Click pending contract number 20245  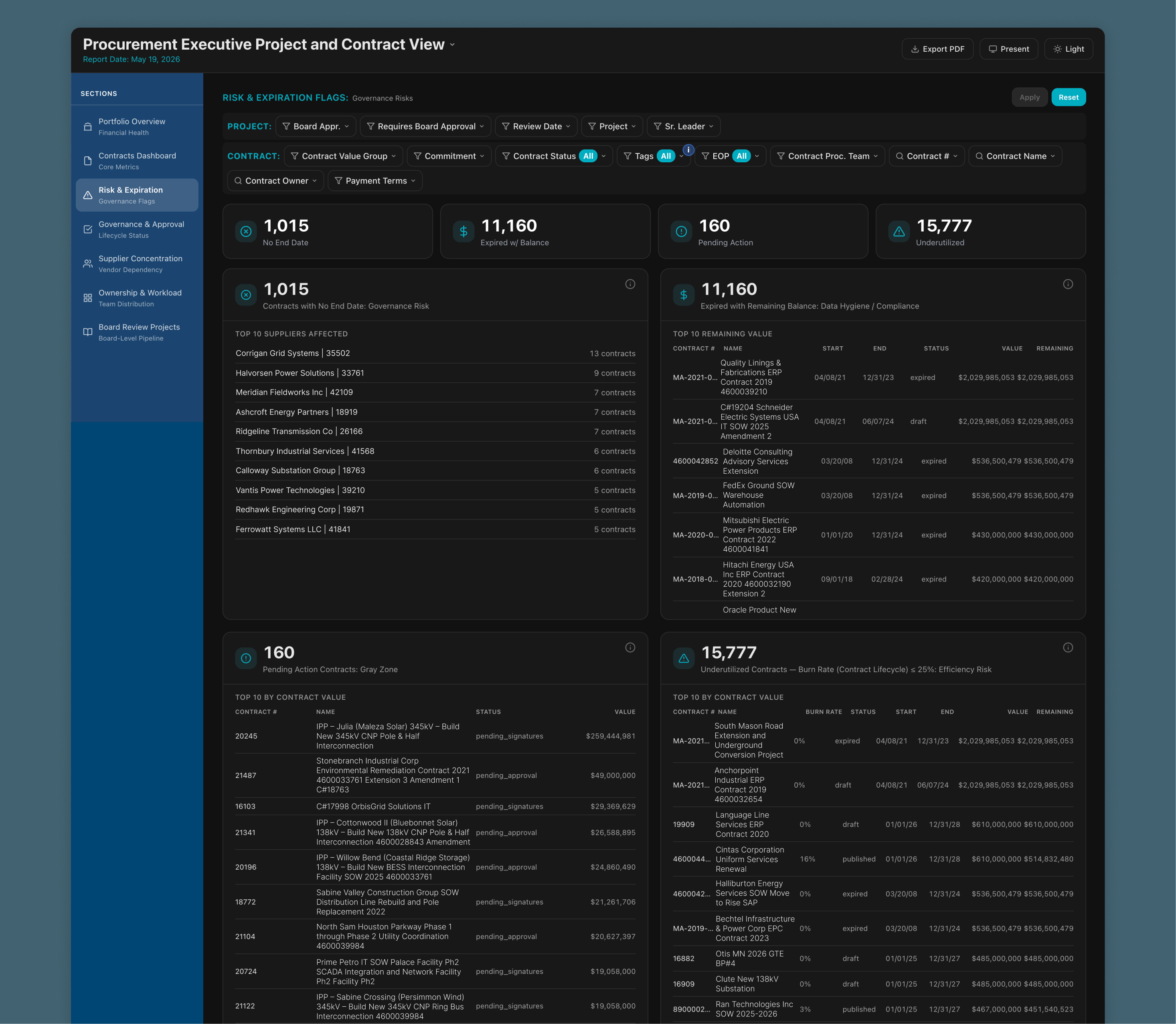point(247,736)
